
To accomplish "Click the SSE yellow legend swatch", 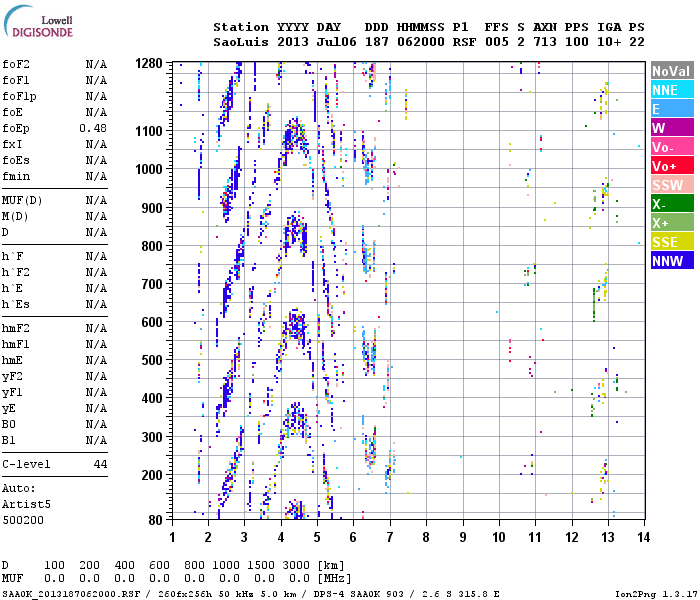I will click(x=672, y=242).
